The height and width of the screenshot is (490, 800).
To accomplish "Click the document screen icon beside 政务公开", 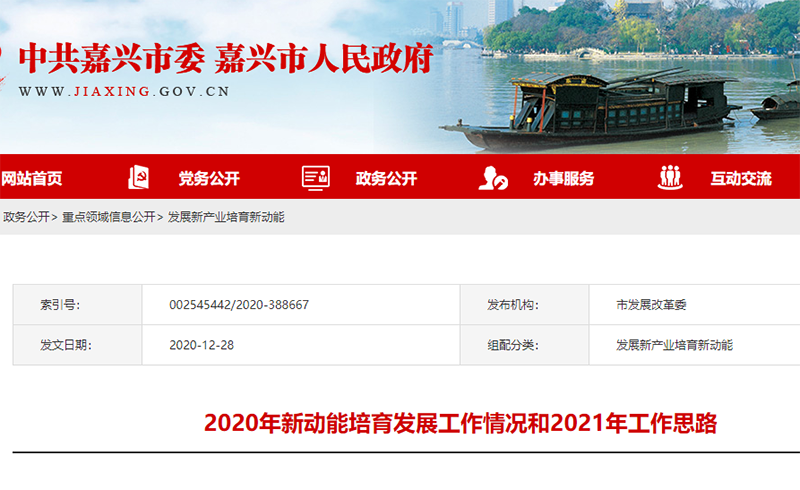I will tap(316, 178).
